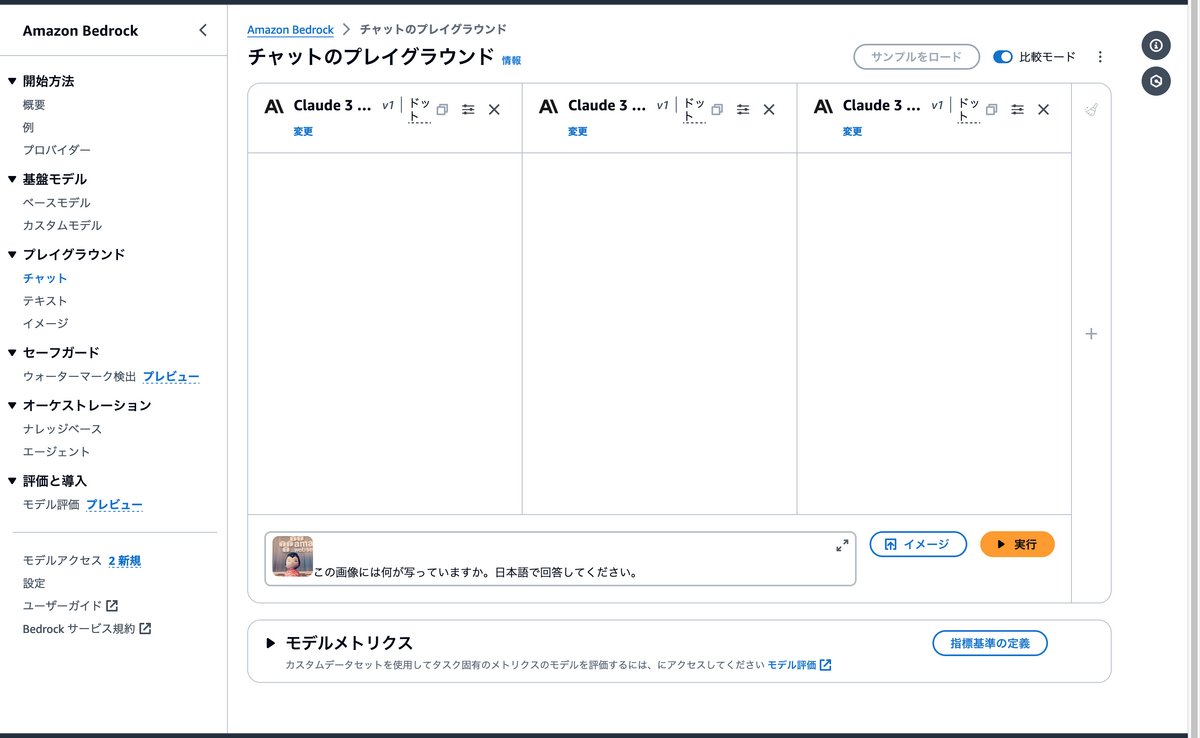Open ウォーターマーク検出 in the sidebar
Screen dimensions: 1200x738
click(79, 377)
